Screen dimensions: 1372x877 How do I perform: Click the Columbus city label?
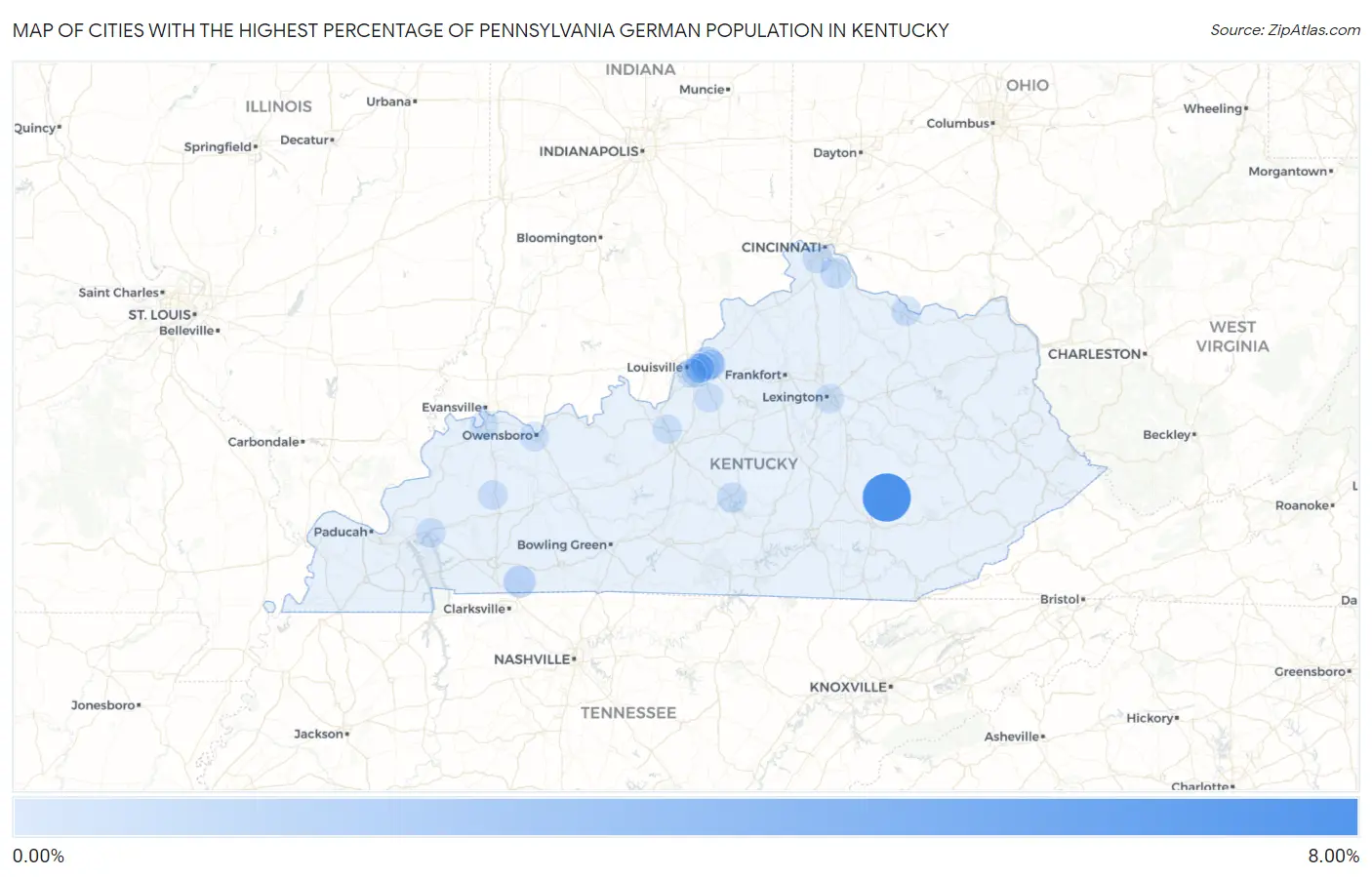point(959,124)
